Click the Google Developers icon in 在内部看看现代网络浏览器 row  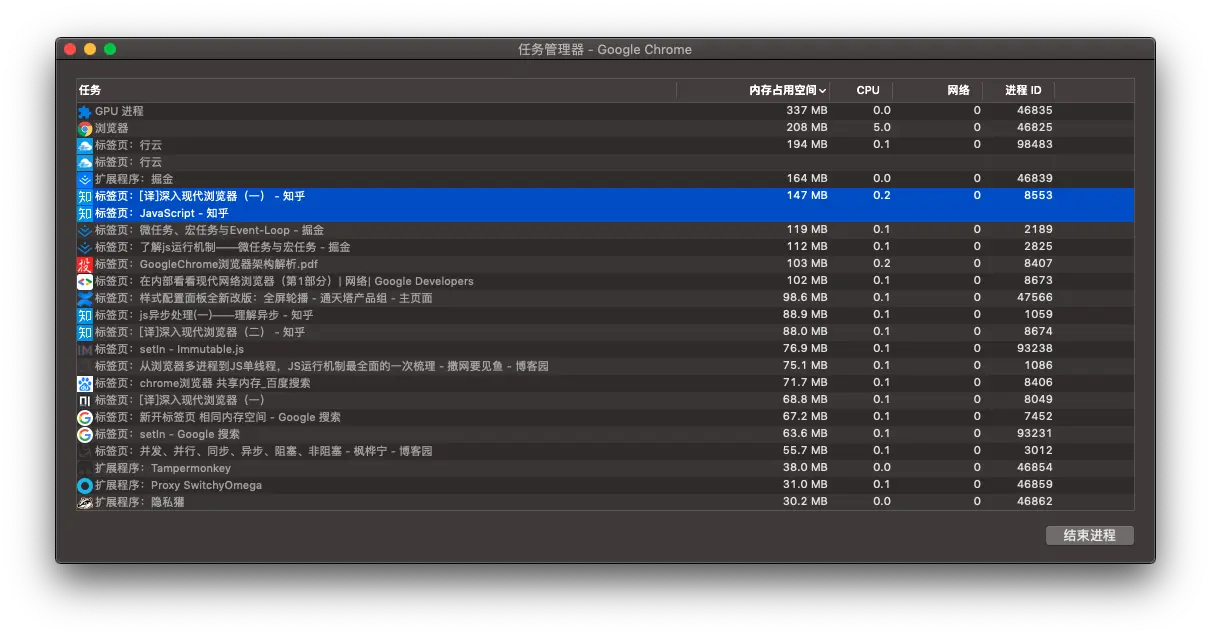(x=85, y=281)
